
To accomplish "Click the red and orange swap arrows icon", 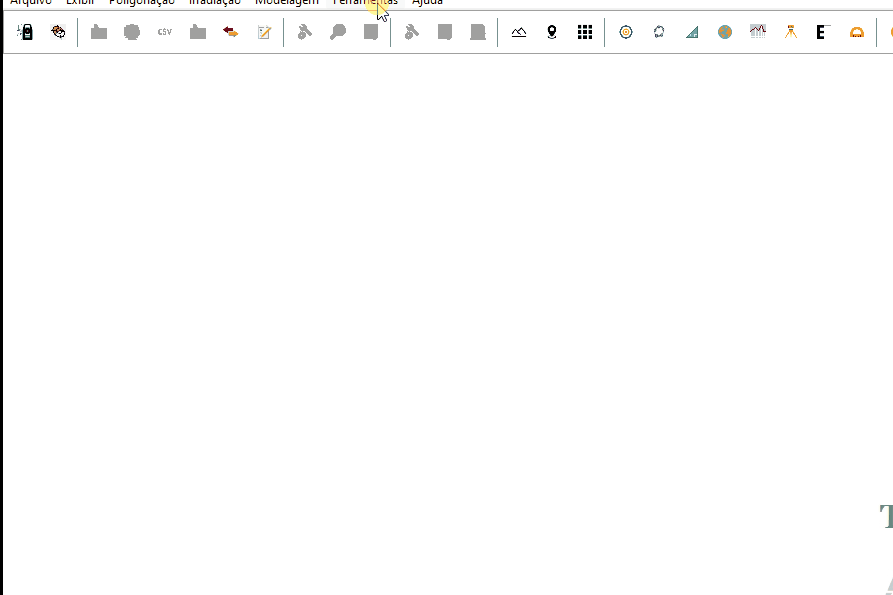I will coord(231,32).
